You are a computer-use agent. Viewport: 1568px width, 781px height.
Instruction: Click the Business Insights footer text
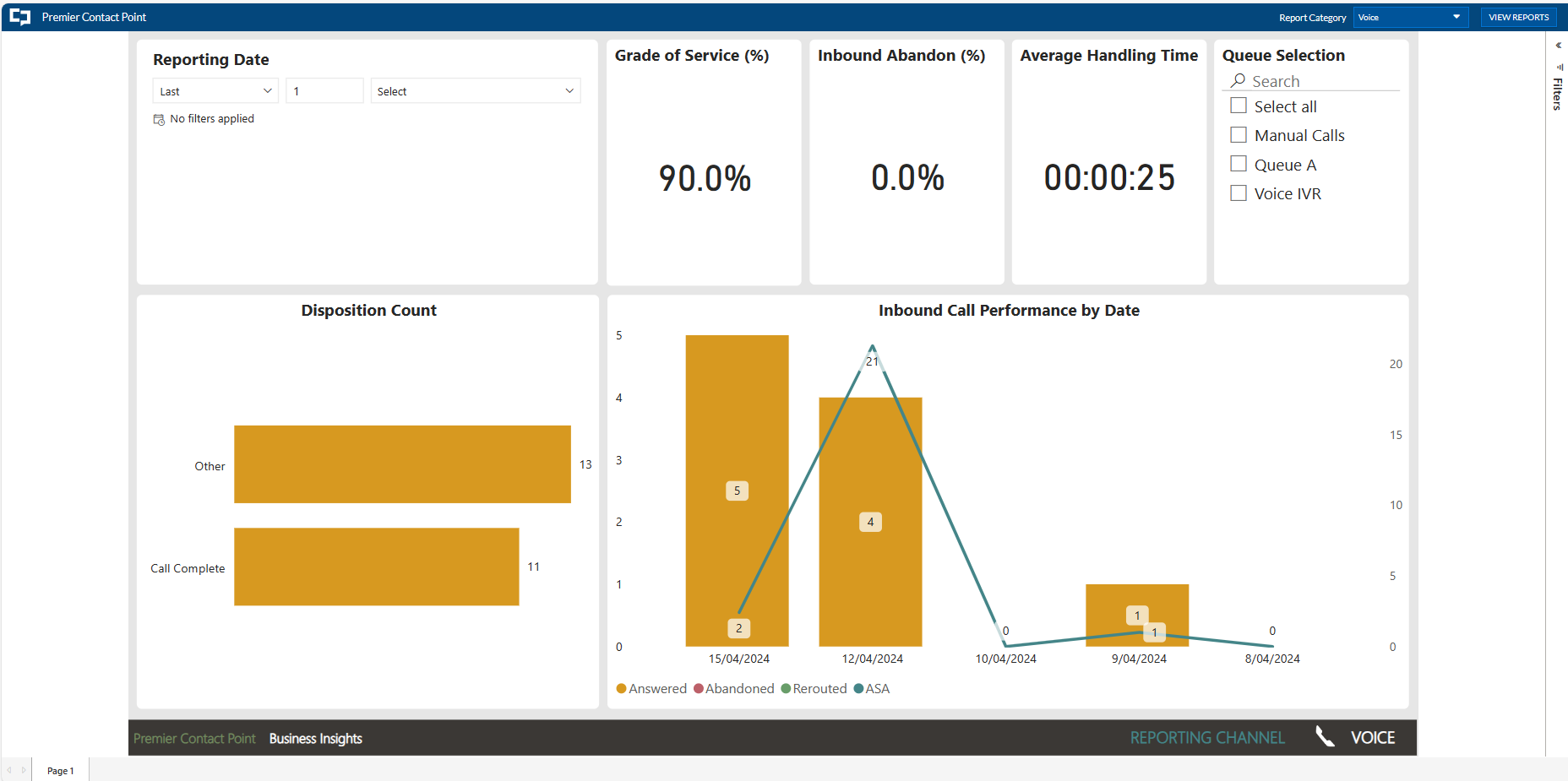pos(316,739)
